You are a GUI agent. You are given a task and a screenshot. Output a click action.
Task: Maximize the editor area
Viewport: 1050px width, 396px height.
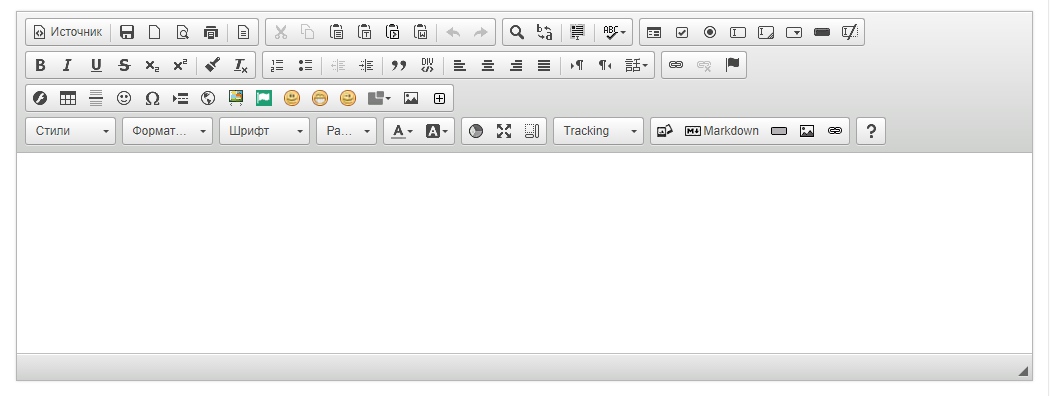504,131
